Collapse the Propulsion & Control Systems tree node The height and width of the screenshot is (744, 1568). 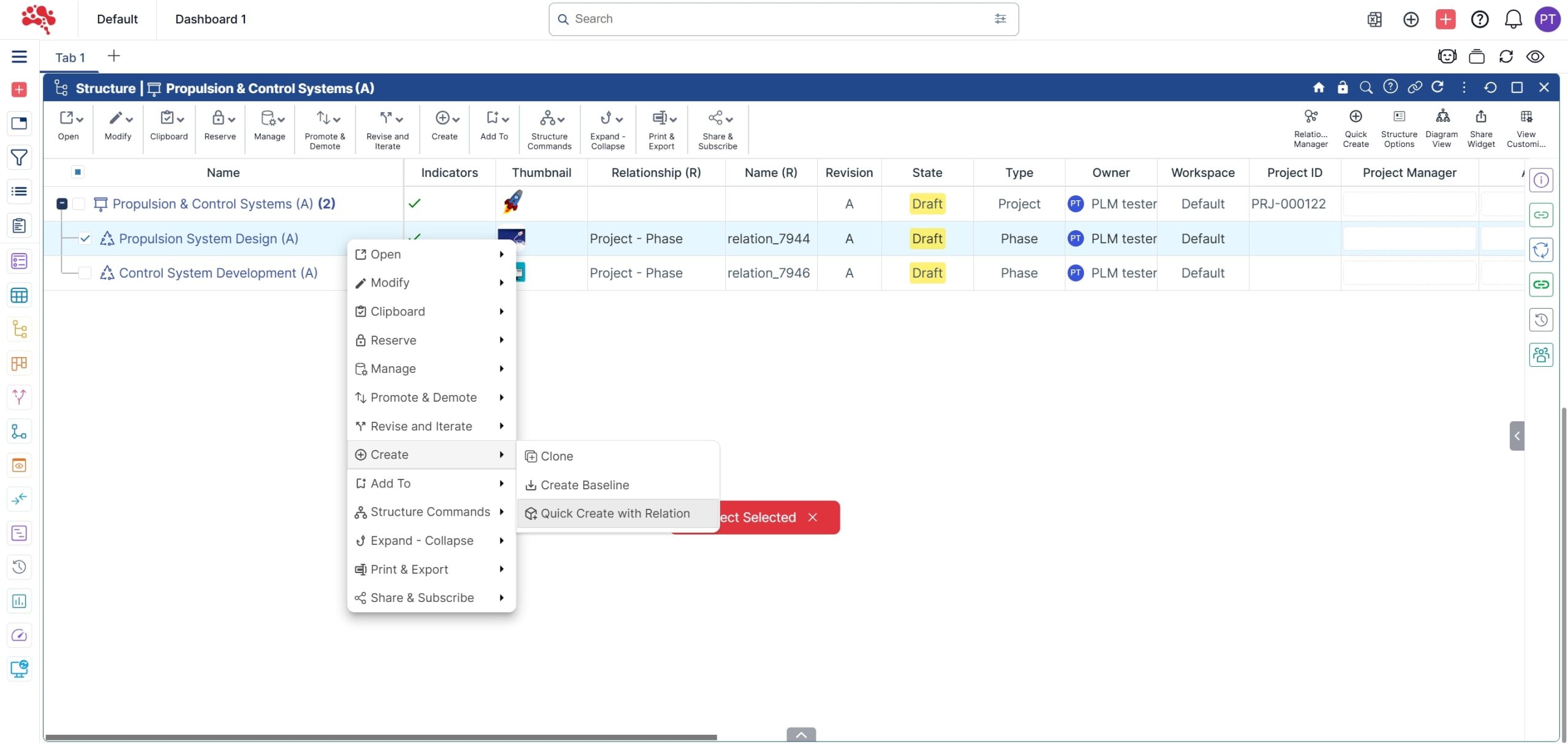[62, 204]
